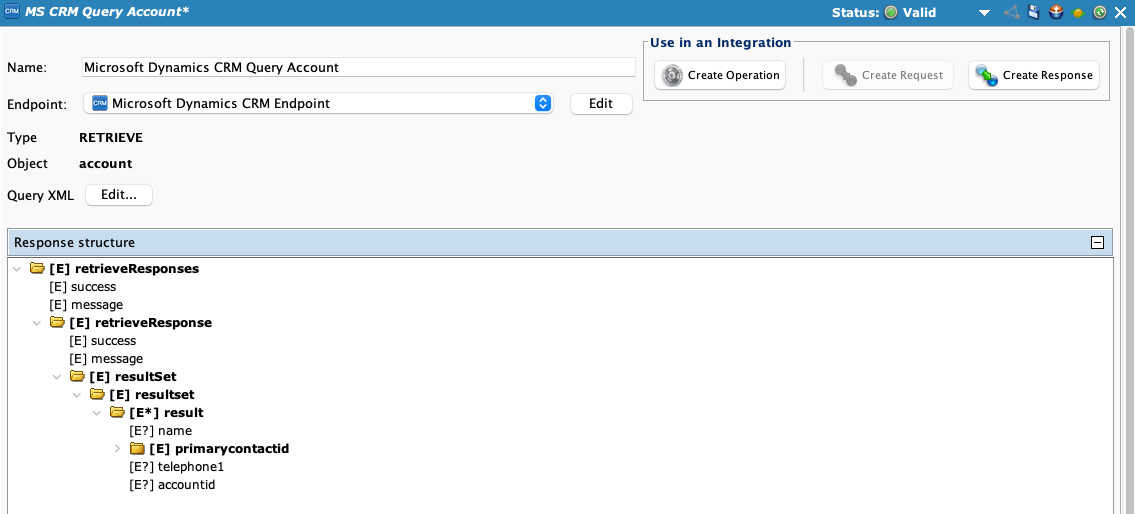Viewport: 1135px width, 514px height.
Task: Open the Query XML Edit... button
Action: [x=119, y=195]
